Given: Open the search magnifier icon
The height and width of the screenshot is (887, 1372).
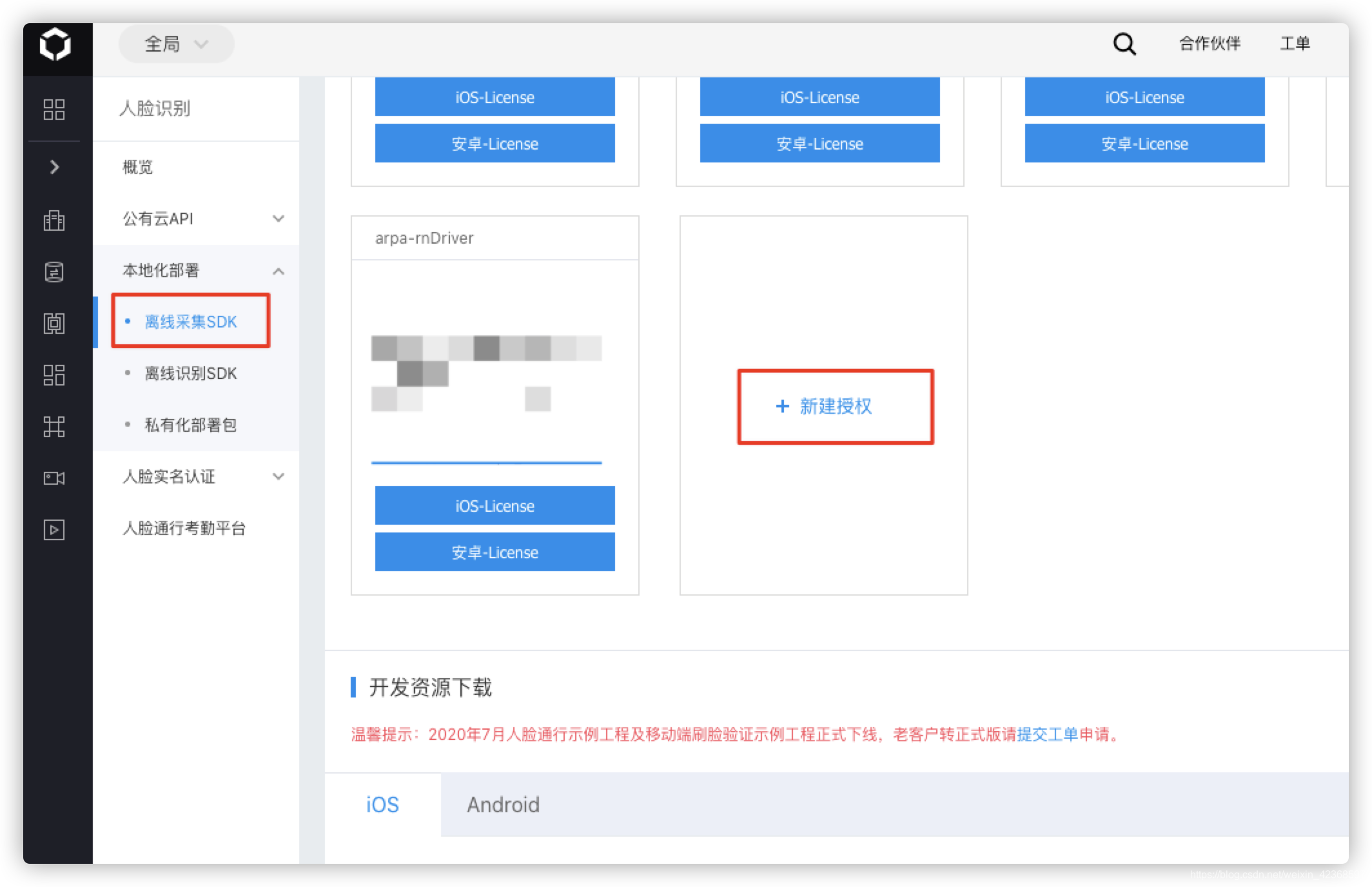Looking at the screenshot, I should click(x=1123, y=43).
